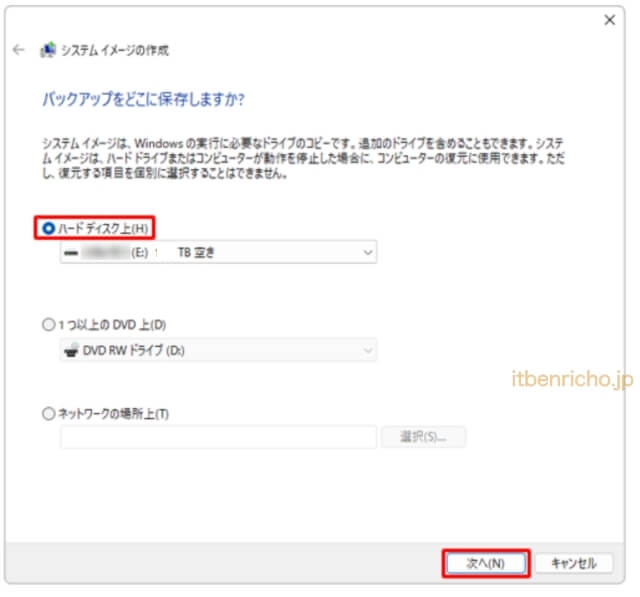
Task: Open the DVD RW ドライブ (D:) combo box
Action: tap(218, 350)
